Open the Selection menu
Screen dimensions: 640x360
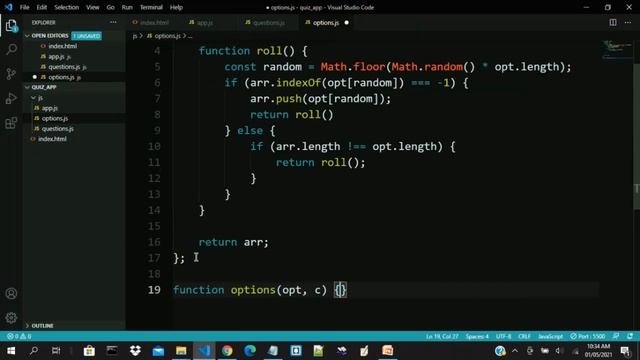coord(67,7)
